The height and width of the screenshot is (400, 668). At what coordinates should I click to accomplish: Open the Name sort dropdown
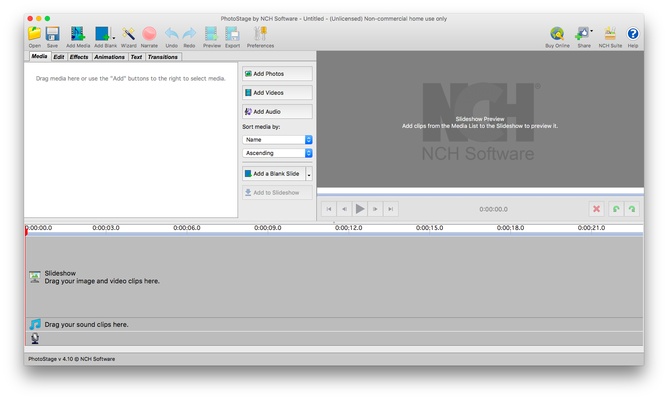coord(278,140)
